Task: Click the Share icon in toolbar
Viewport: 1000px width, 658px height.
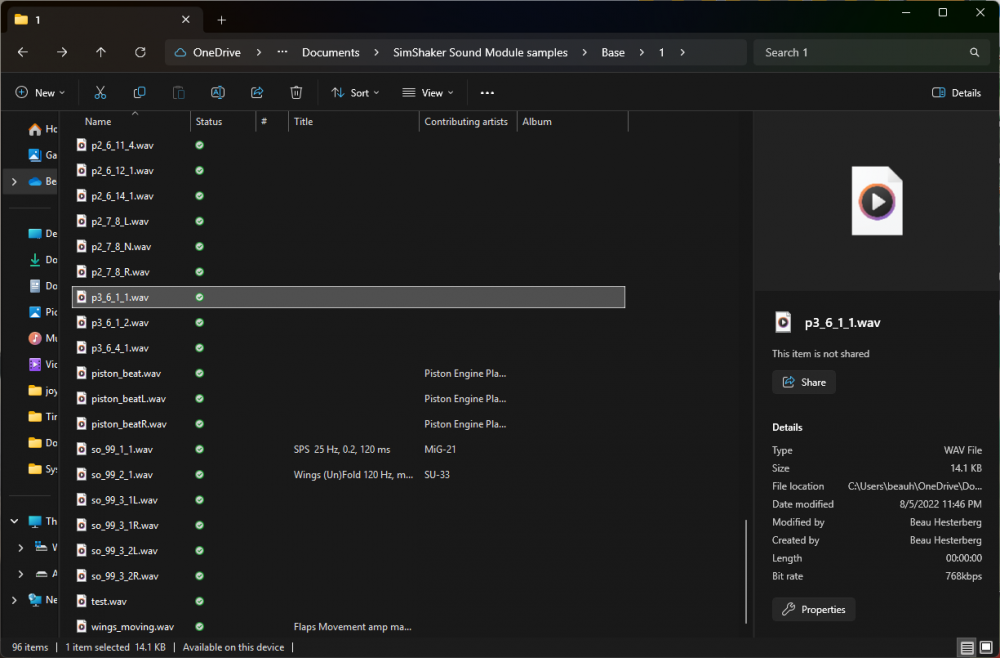Action: pyautogui.click(x=256, y=93)
